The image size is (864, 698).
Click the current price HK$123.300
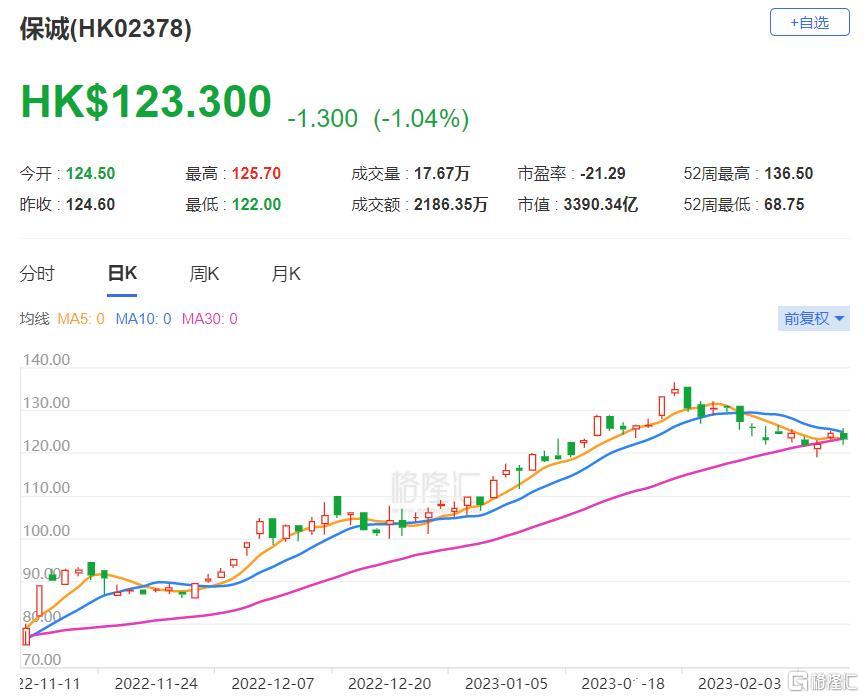(146, 101)
